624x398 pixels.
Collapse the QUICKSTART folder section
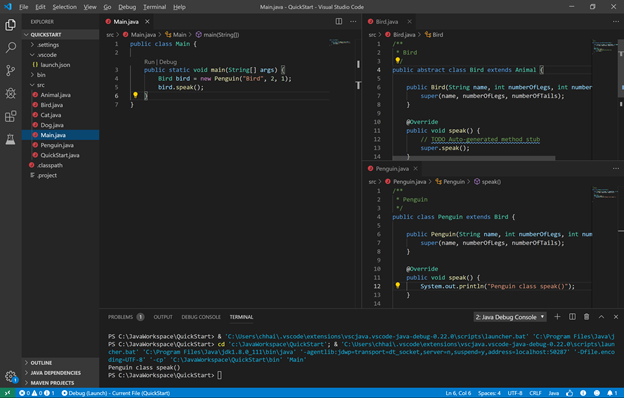tap(60, 35)
